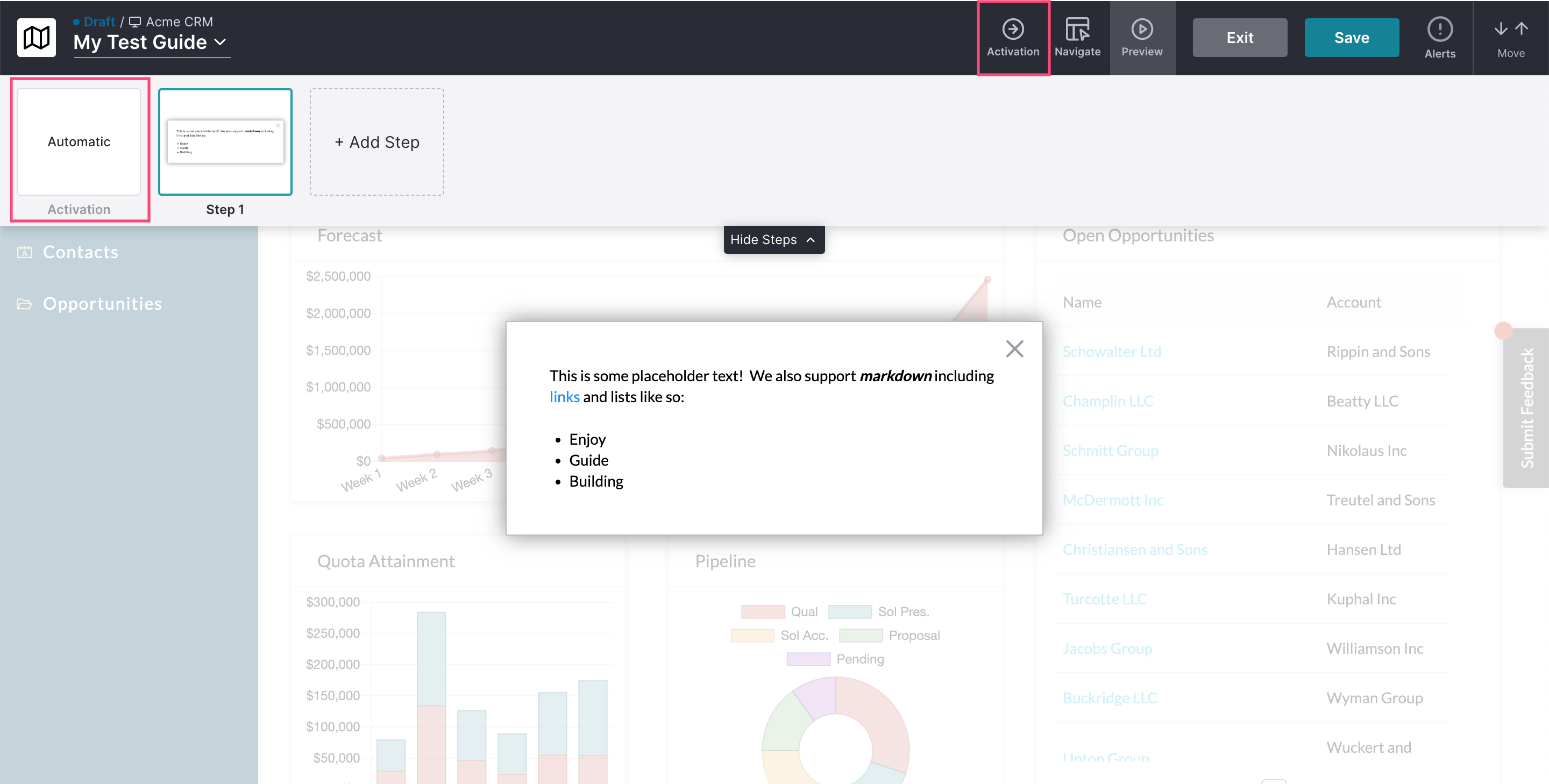Screen dimensions: 1549x784
Task: Click the Move arrows icon
Action: [x=1510, y=29]
